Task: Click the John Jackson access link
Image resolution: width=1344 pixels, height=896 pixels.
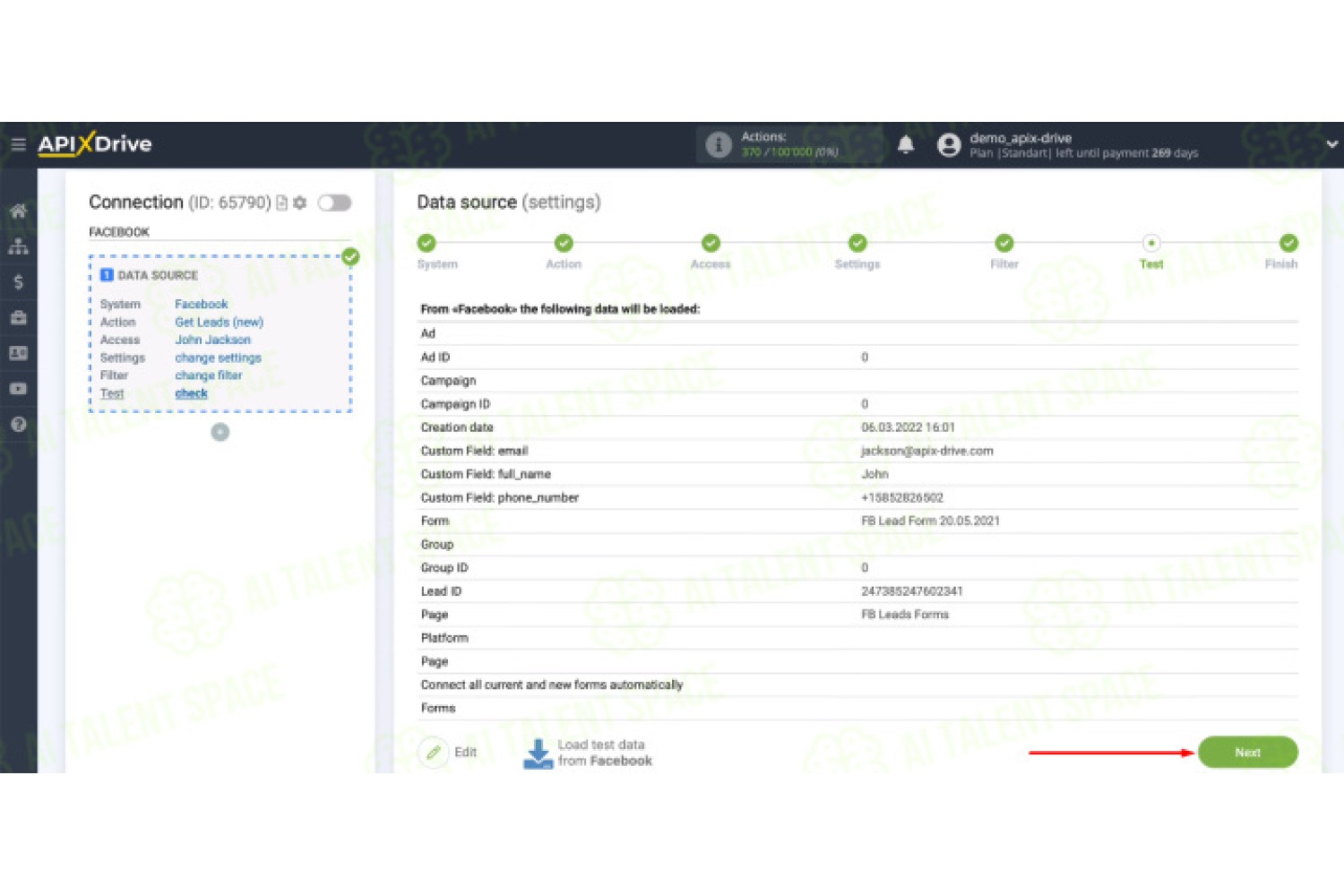Action: pos(213,340)
